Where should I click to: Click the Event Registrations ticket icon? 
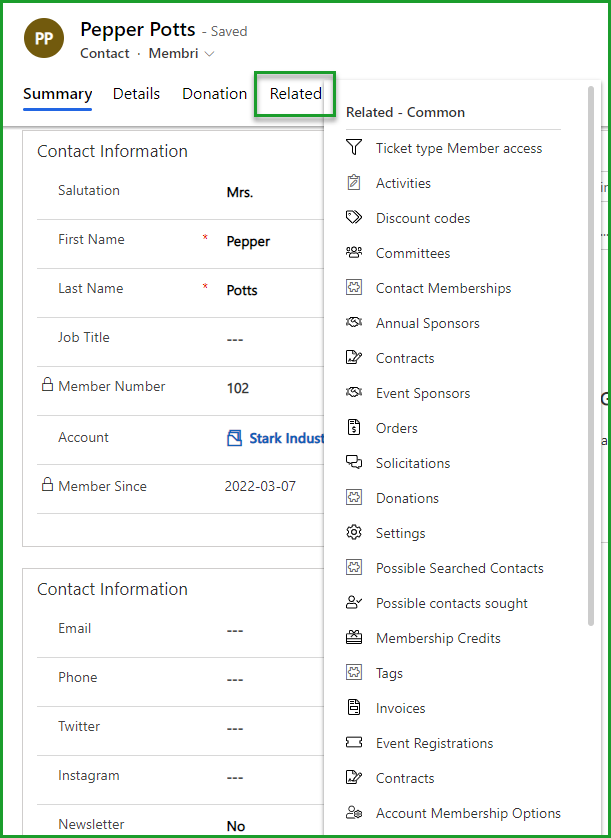pos(354,743)
